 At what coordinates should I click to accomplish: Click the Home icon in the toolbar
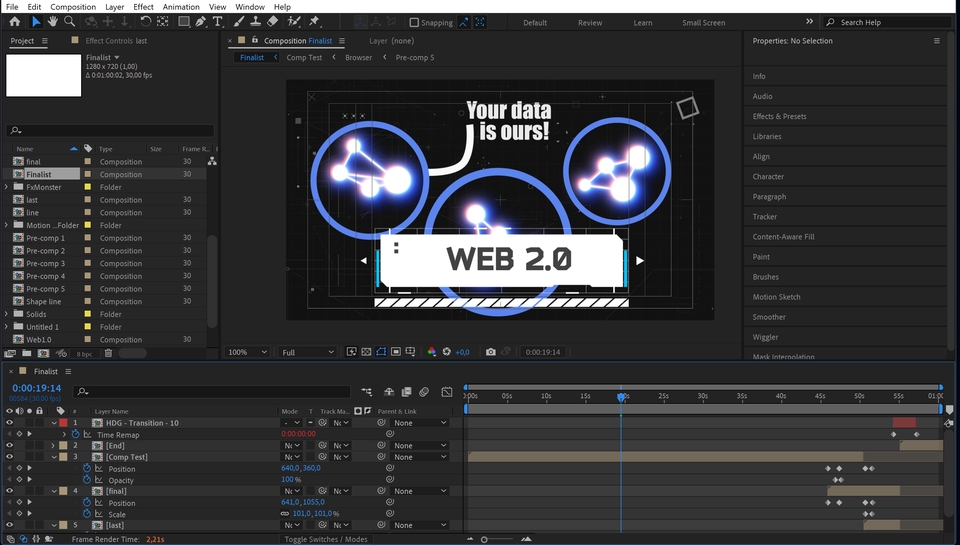pos(14,22)
